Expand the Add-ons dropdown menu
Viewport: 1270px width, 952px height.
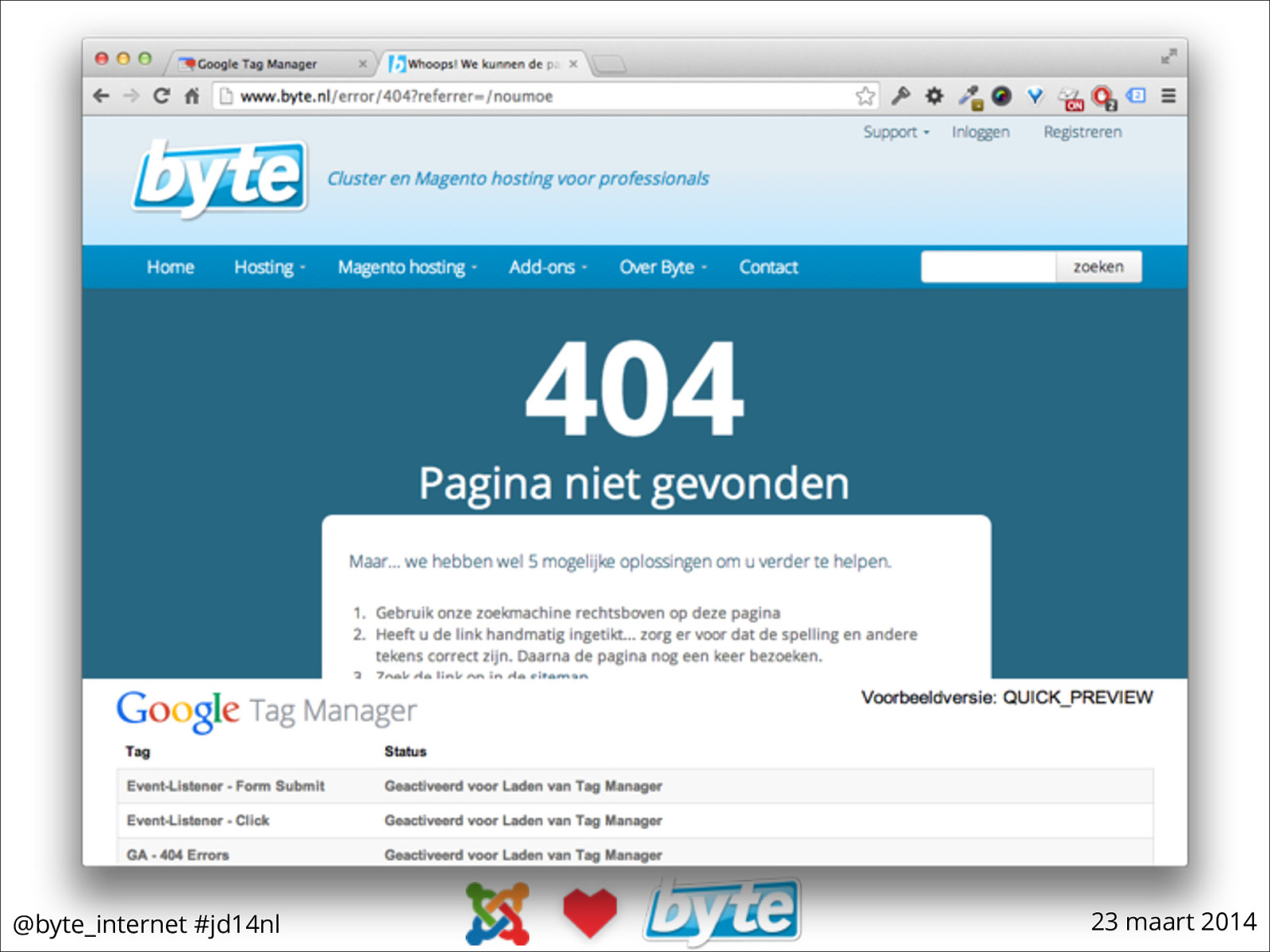tap(548, 267)
